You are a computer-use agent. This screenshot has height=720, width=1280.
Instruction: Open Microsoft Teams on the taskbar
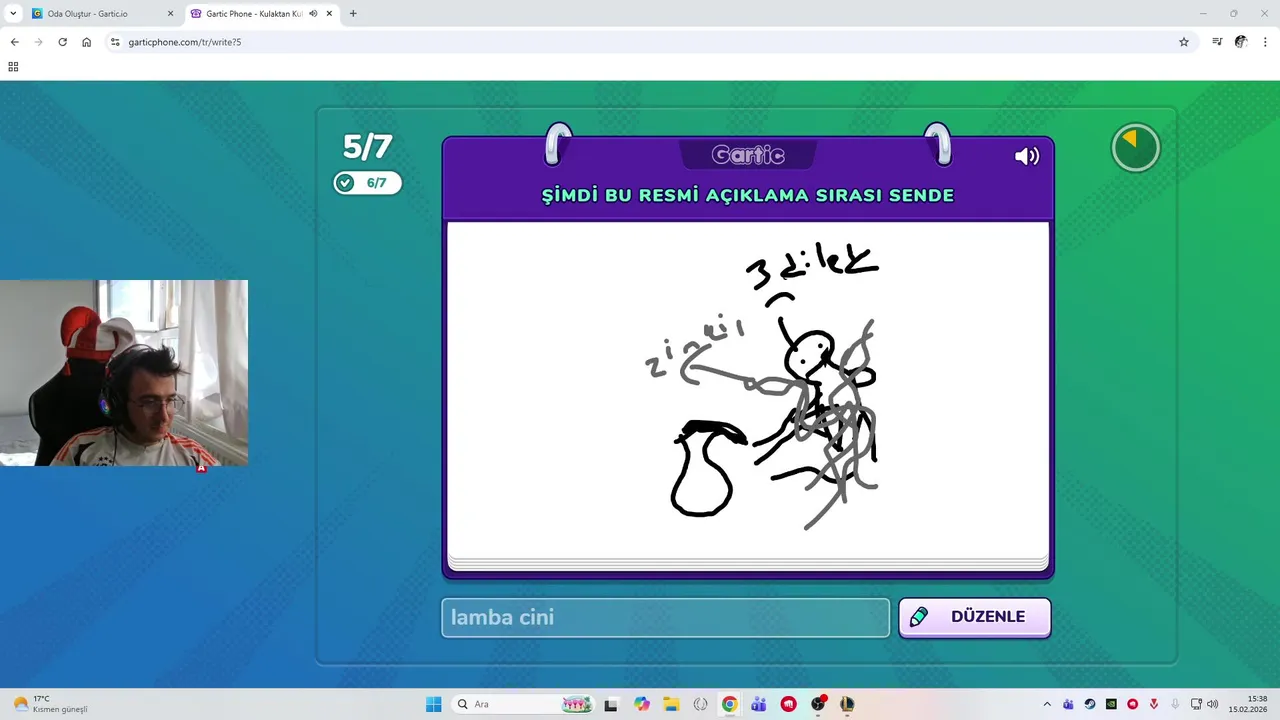(759, 704)
